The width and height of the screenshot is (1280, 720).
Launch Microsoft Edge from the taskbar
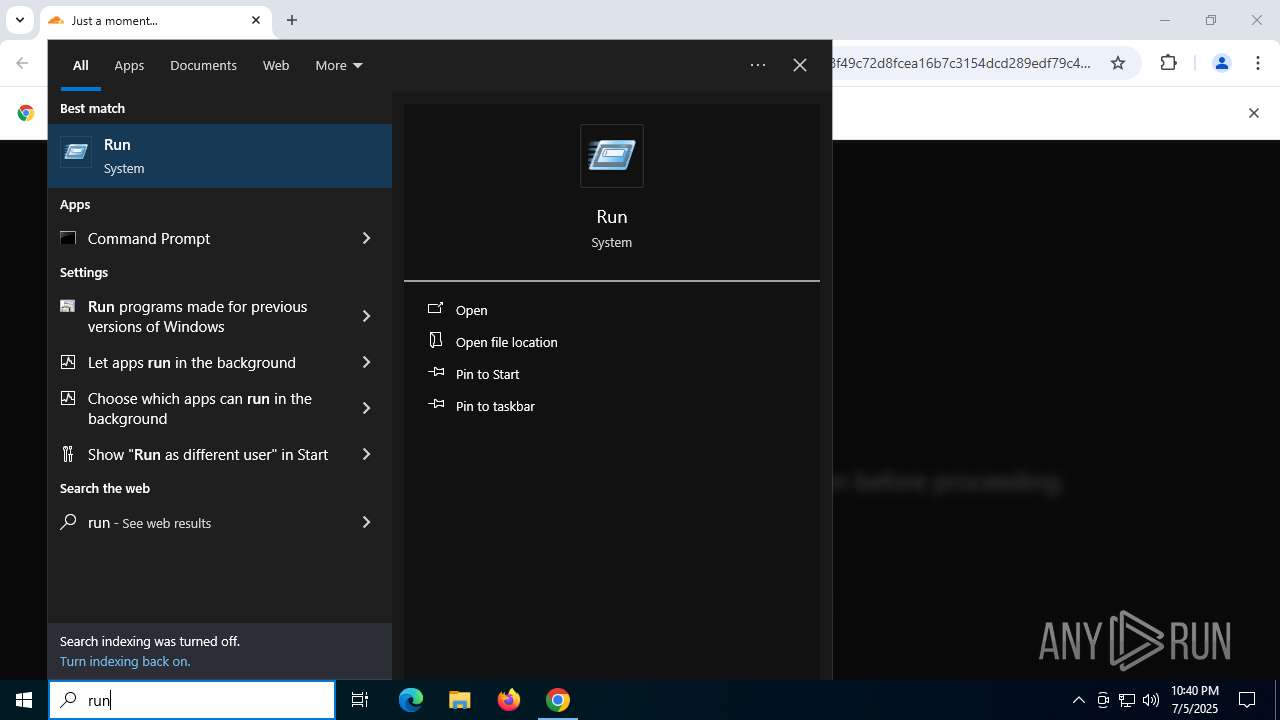pos(411,700)
